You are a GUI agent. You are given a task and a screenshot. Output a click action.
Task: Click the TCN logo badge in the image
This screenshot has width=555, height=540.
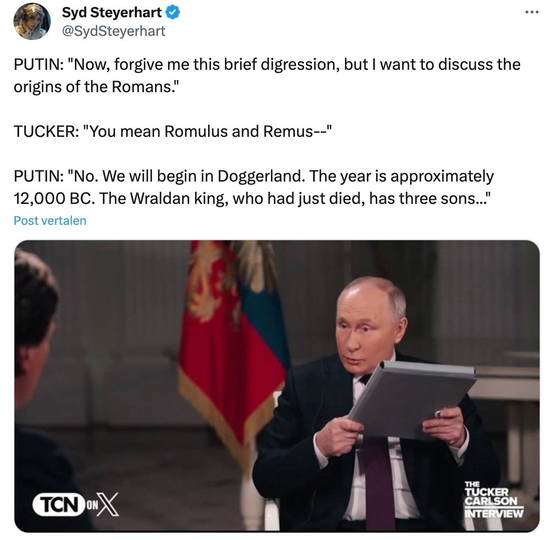pyautogui.click(x=59, y=504)
